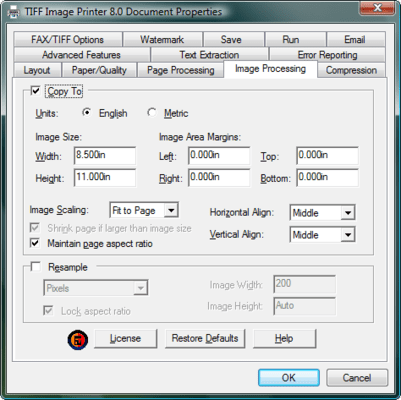Open the Vertical Align dropdown

pyautogui.click(x=322, y=235)
